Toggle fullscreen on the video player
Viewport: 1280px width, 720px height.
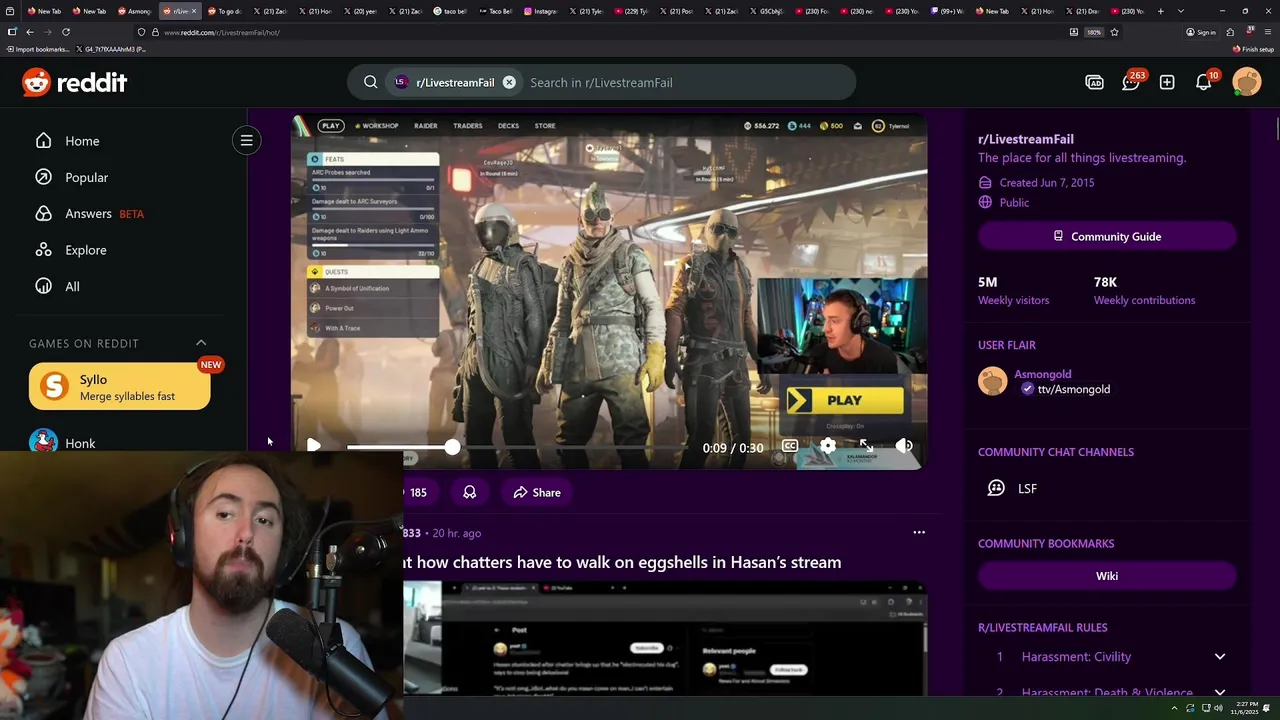tap(866, 447)
